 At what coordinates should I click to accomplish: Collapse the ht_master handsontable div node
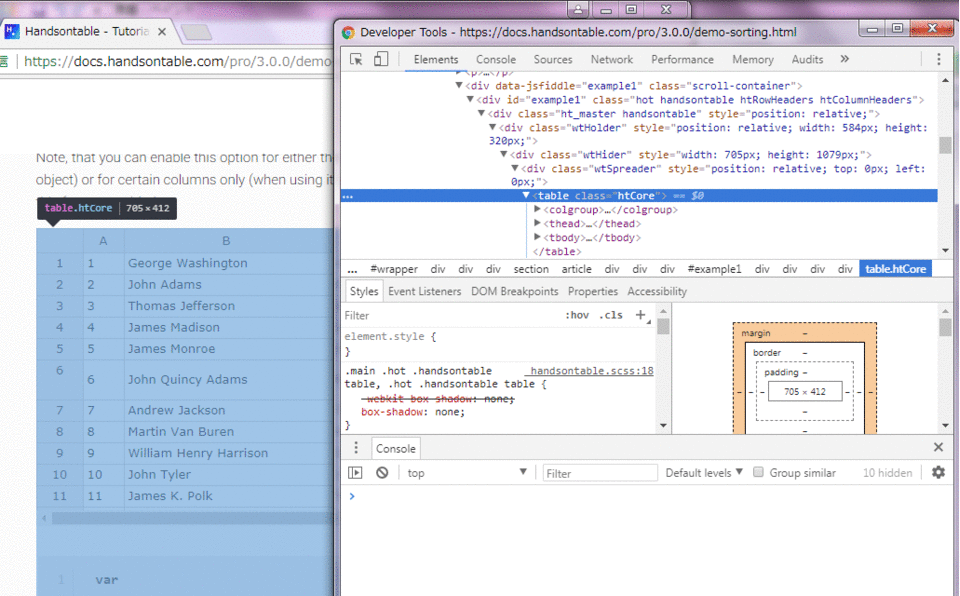(x=481, y=113)
